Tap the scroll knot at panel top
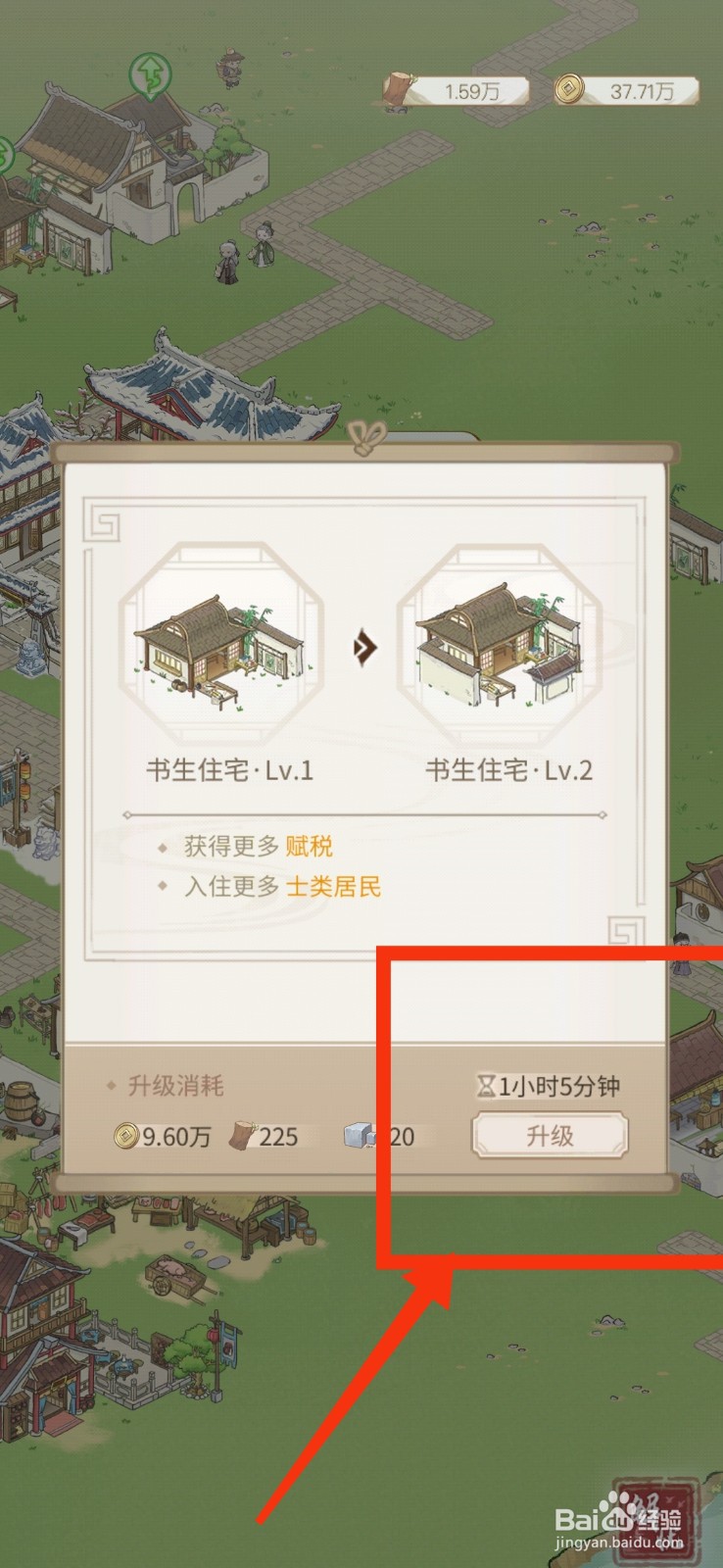The image size is (723, 1568). (x=366, y=437)
